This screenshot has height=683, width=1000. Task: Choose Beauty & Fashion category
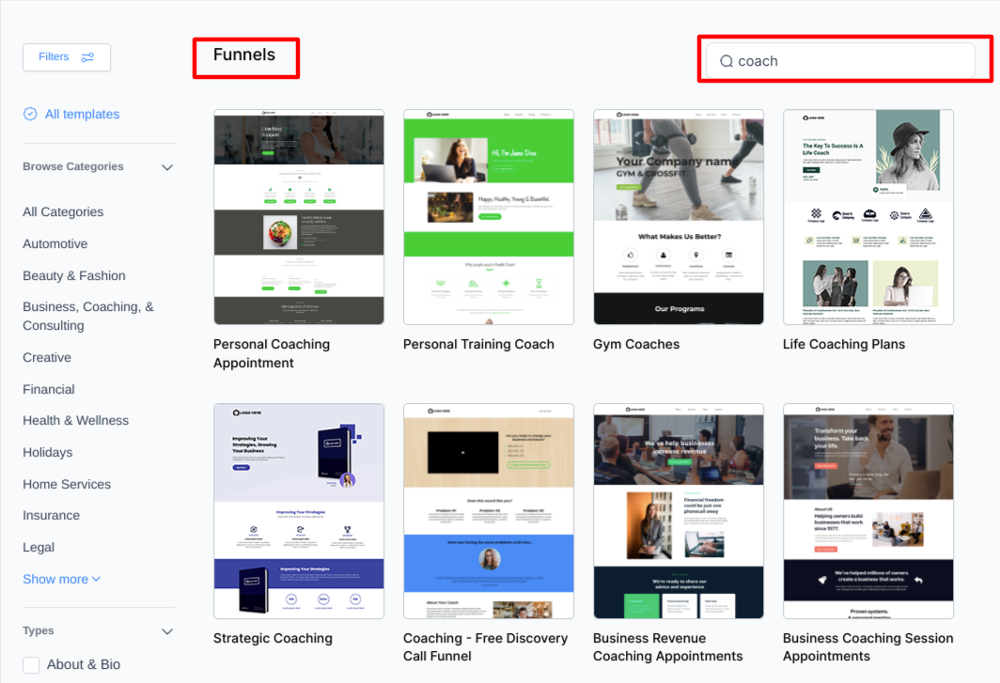coord(74,275)
